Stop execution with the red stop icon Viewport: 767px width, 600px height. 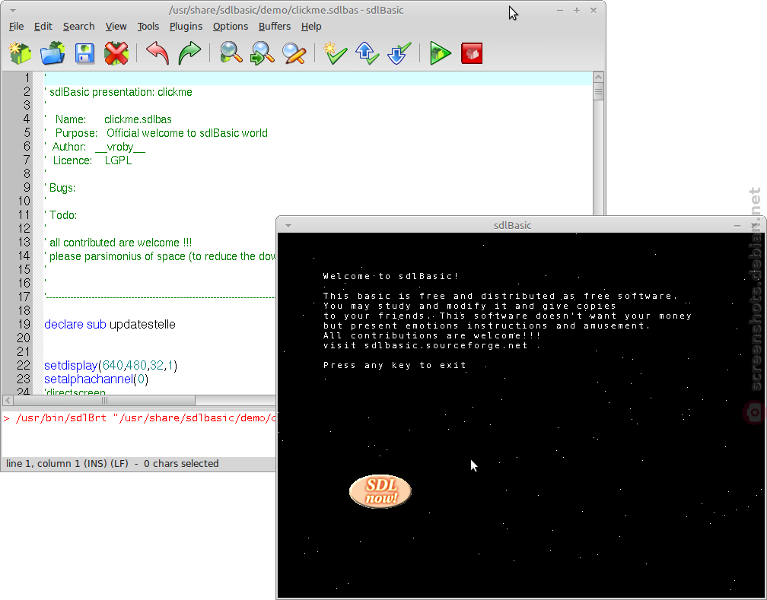point(472,53)
